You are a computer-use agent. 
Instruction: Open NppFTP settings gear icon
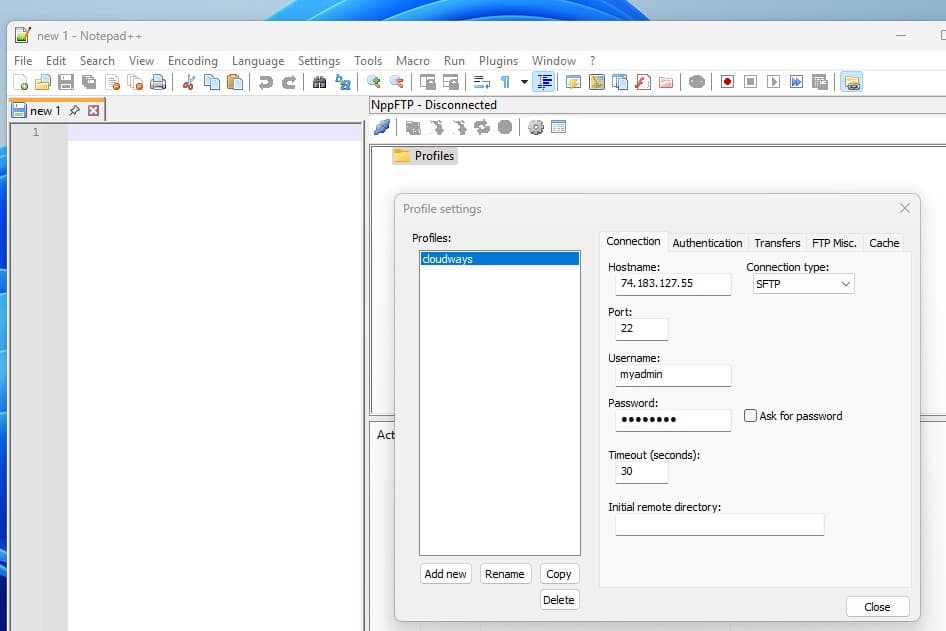click(x=536, y=127)
